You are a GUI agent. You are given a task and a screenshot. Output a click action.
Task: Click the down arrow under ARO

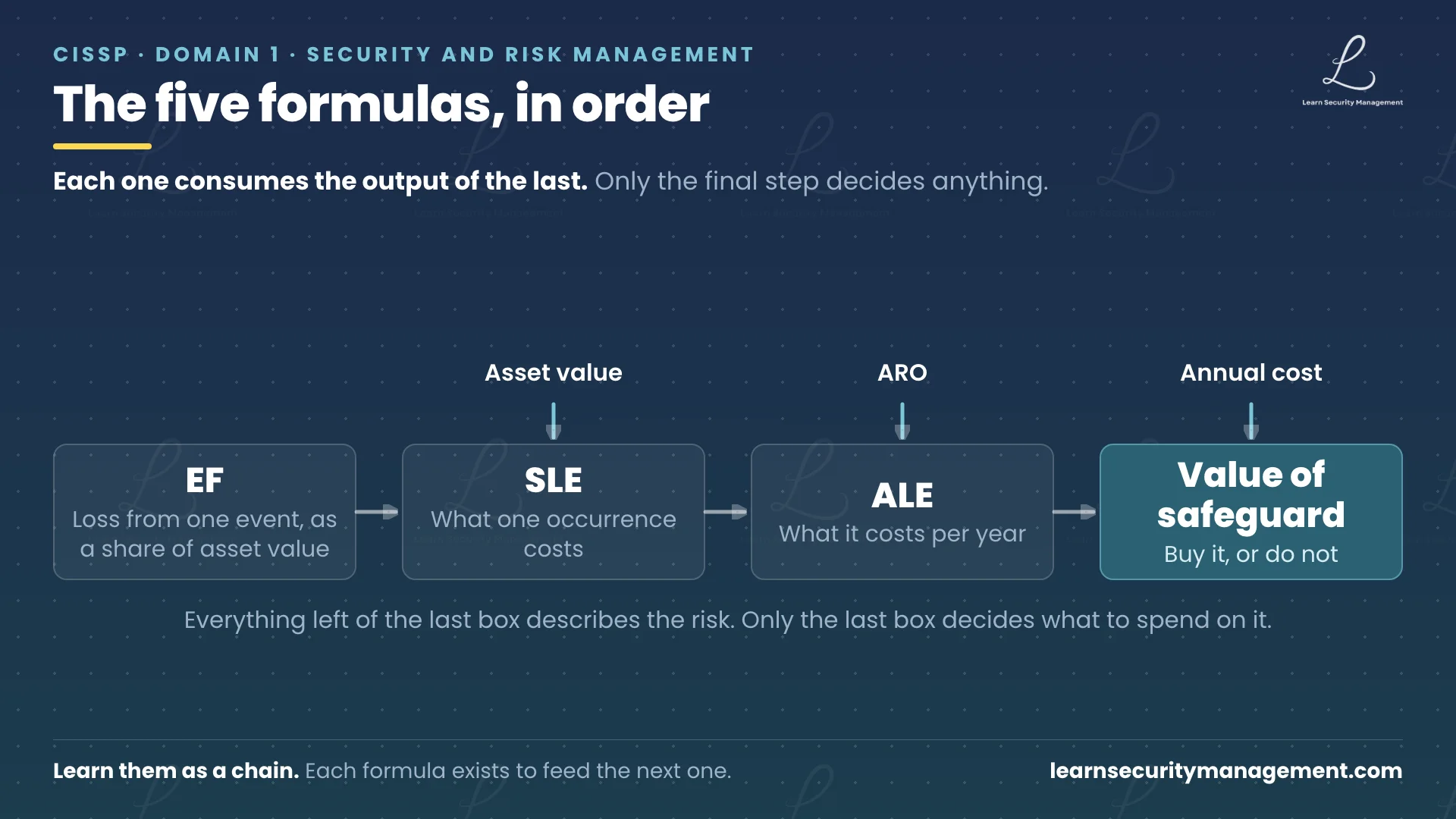pos(902,421)
